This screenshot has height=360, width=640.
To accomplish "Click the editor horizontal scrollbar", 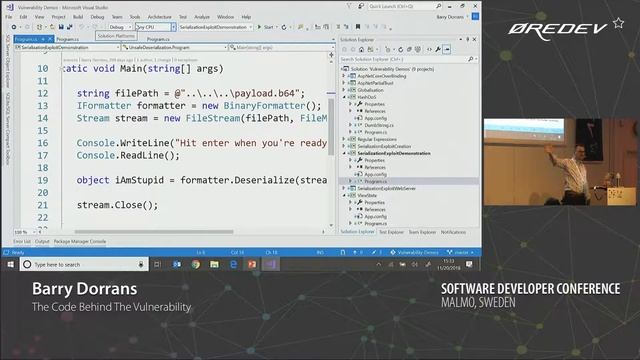I will point(154,232).
